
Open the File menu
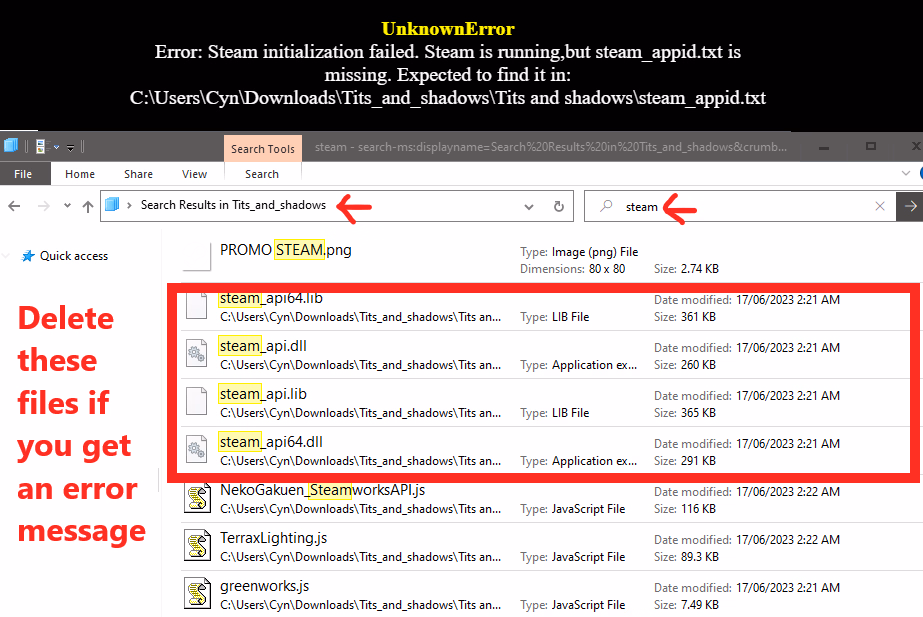click(23, 174)
